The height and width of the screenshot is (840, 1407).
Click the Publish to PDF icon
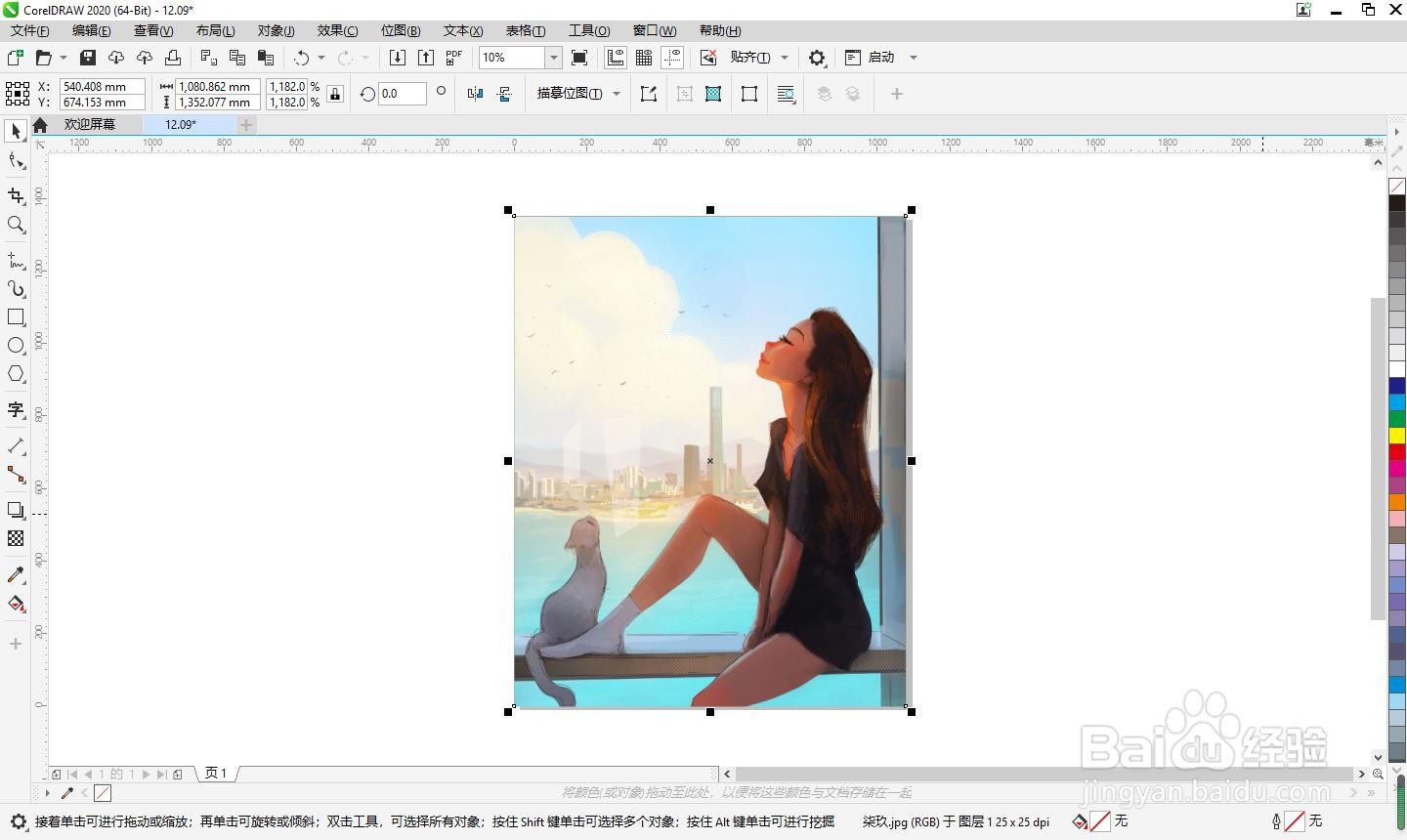click(454, 58)
